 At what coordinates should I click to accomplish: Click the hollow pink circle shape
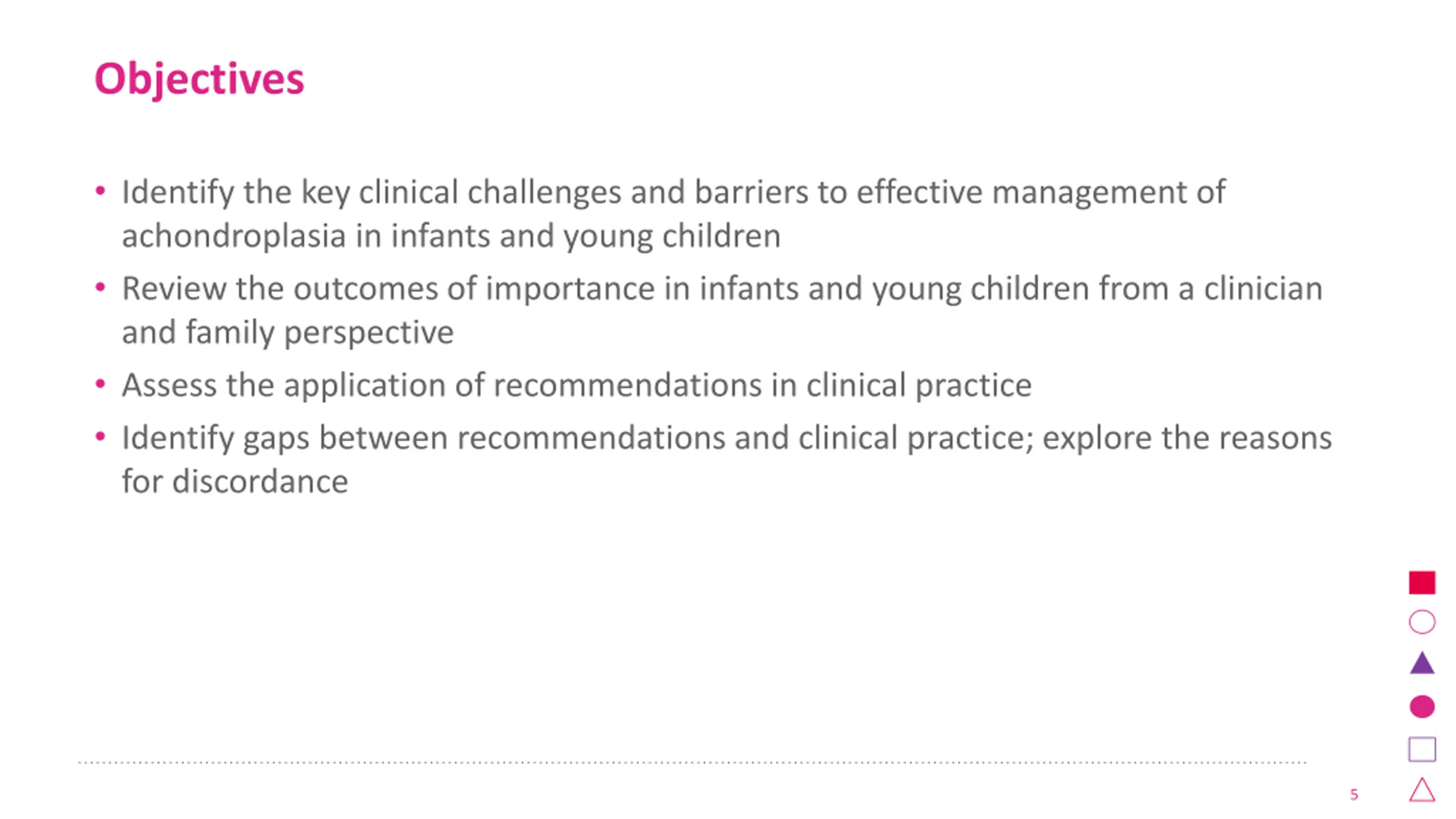click(x=1422, y=622)
